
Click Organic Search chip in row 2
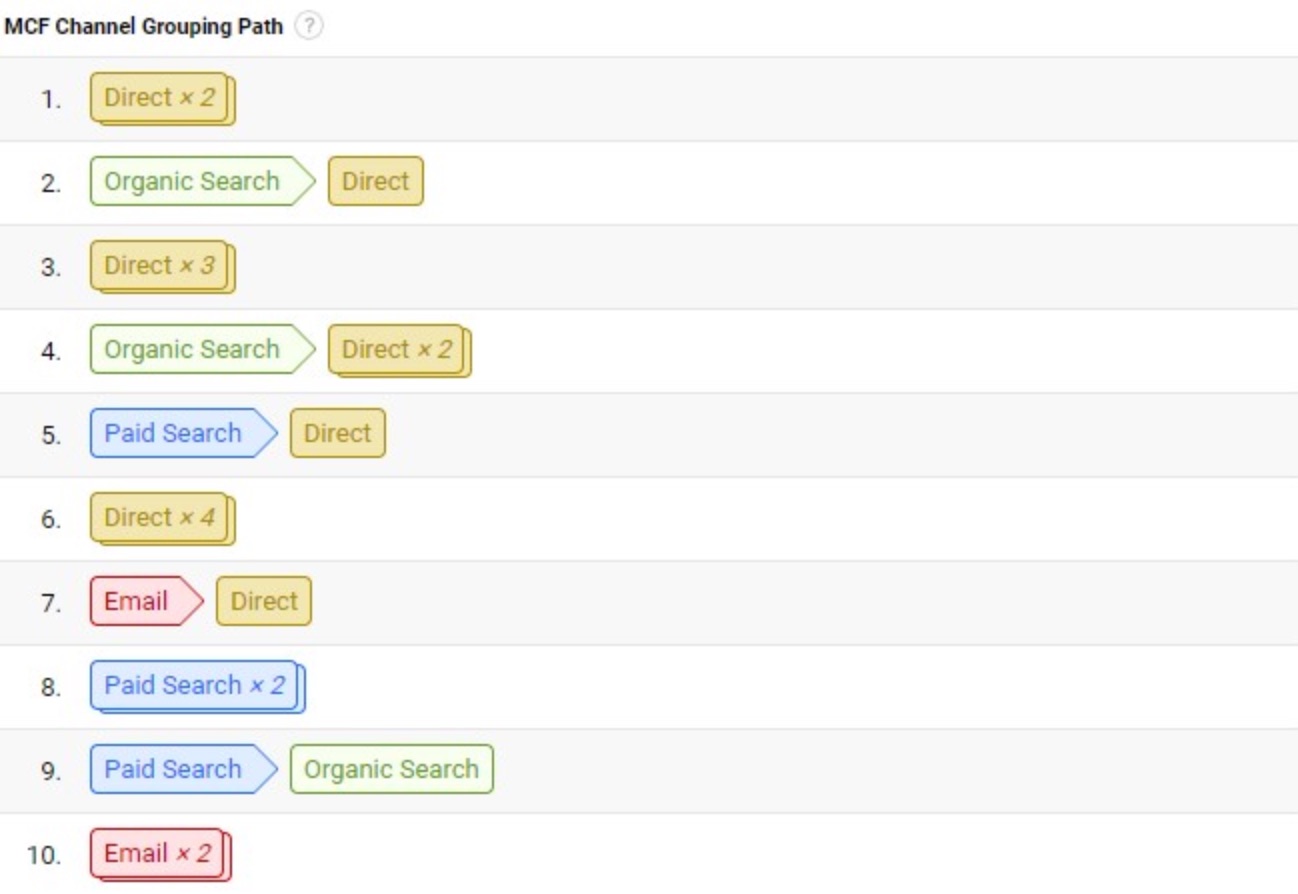tap(202, 181)
